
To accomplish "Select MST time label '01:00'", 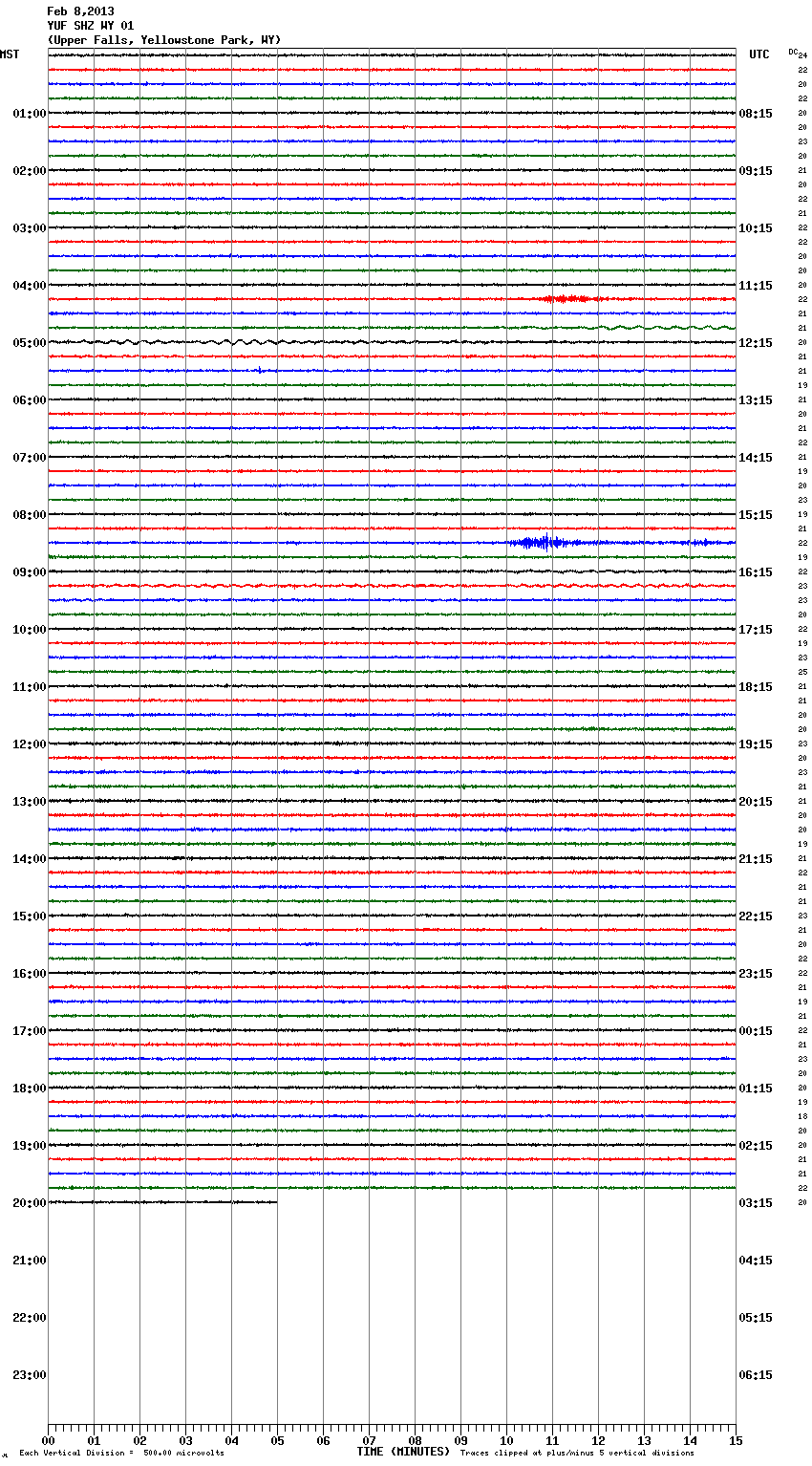I will coord(30,114).
